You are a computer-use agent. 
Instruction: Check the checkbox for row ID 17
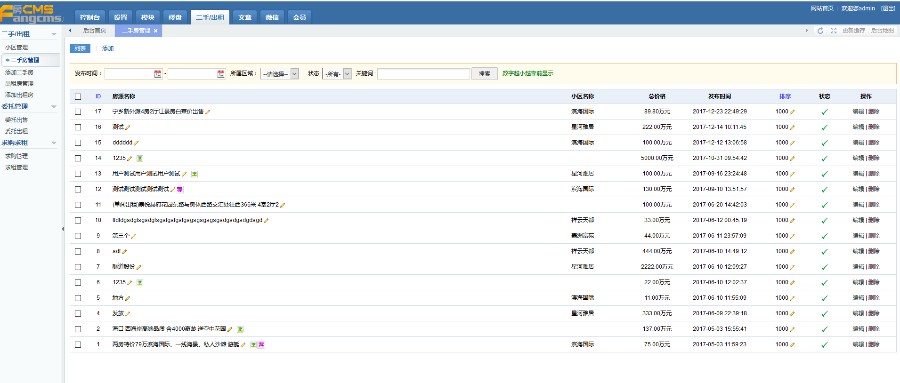[x=78, y=112]
